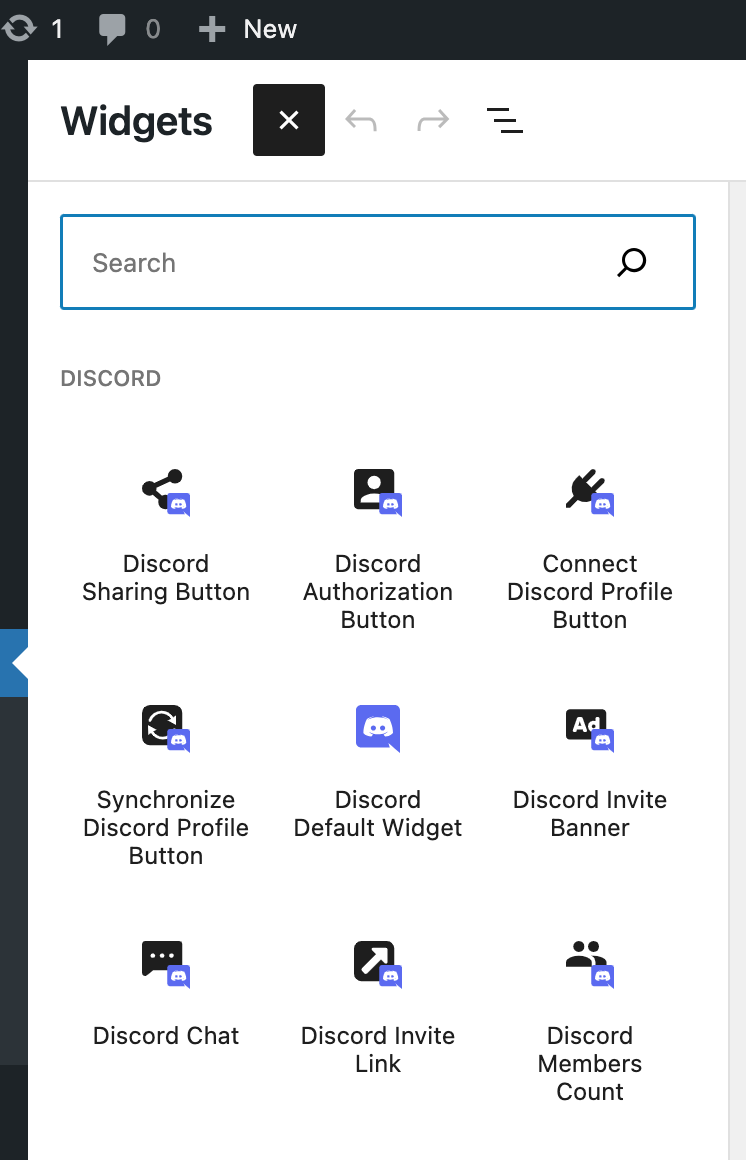This screenshot has height=1160, width=746.
Task: Click the updates refresh icon in admin bar
Action: (18, 29)
